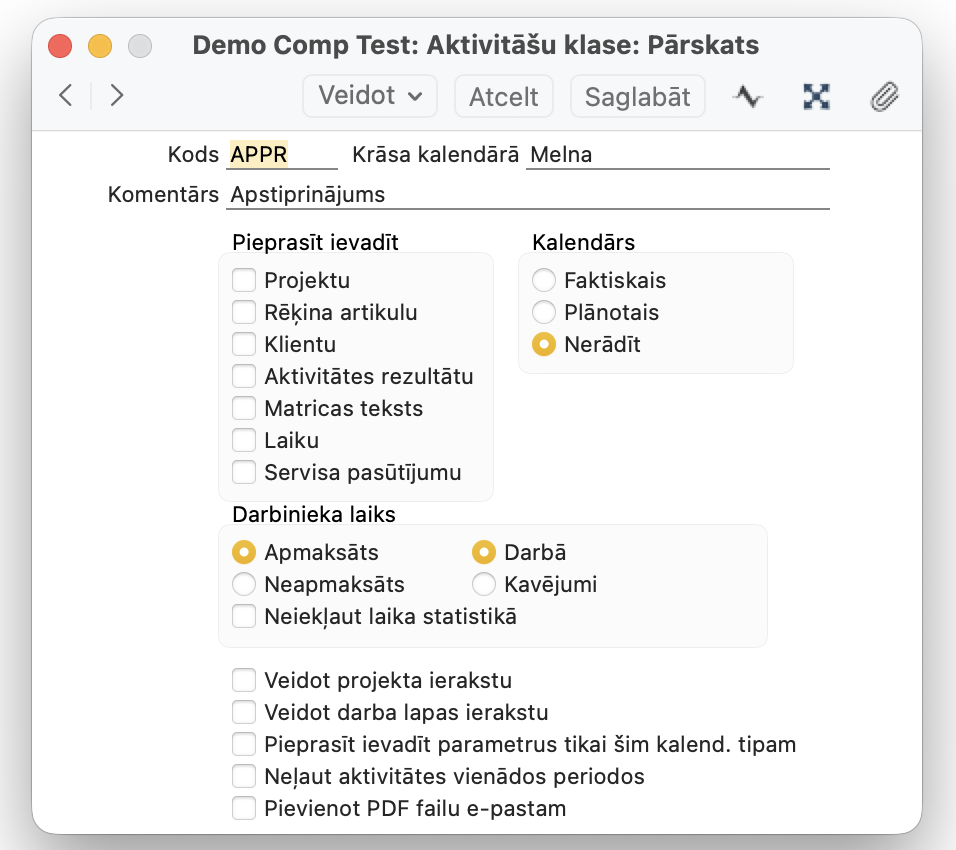The width and height of the screenshot is (956, 850).
Task: Enable Veidot projekta ierakstu checkbox
Action: 244,681
